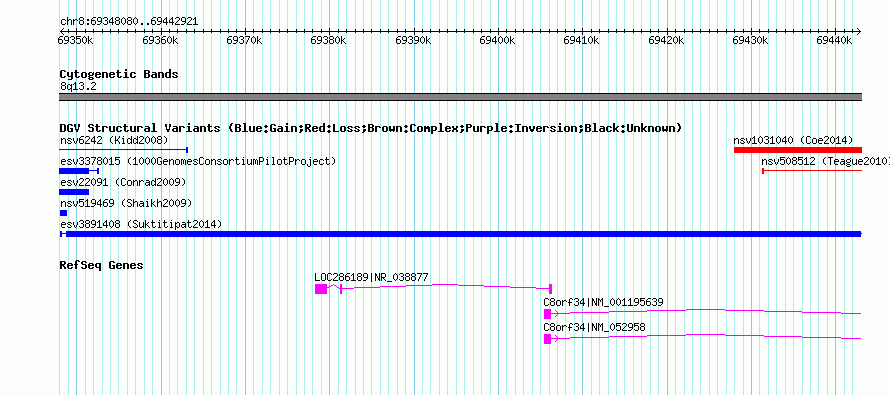Open nsv519469 (Shaikh2009) variant label
Image resolution: width=890 pixels, height=395 pixels.
click(126, 203)
